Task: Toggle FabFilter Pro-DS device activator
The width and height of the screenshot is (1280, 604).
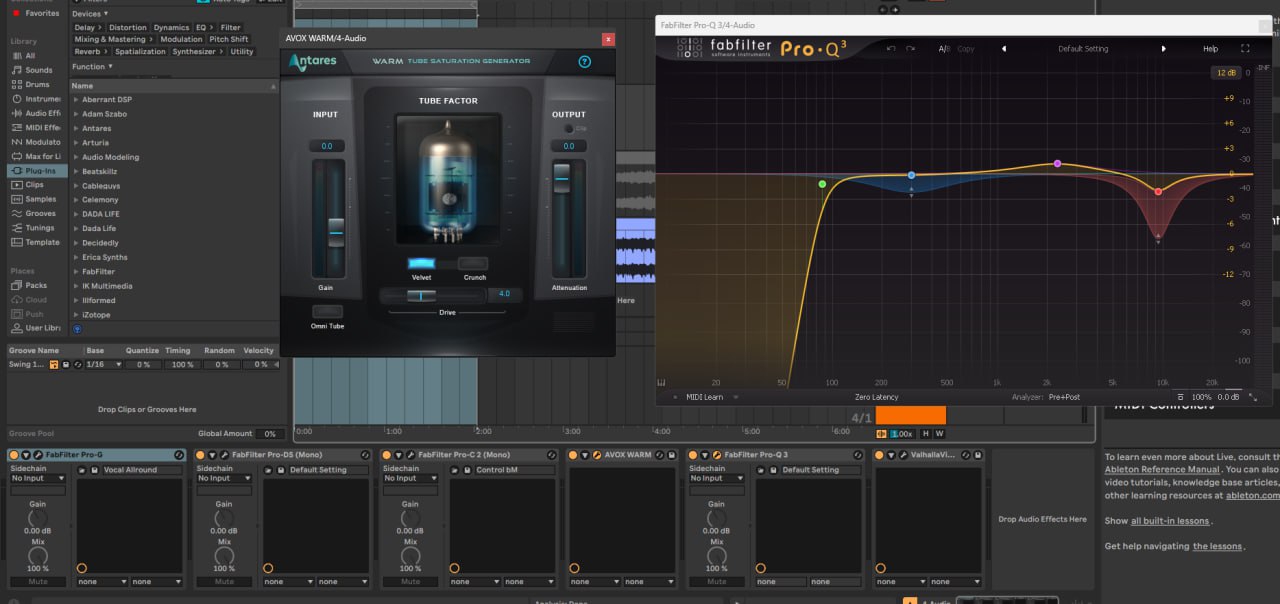Action: [200, 455]
